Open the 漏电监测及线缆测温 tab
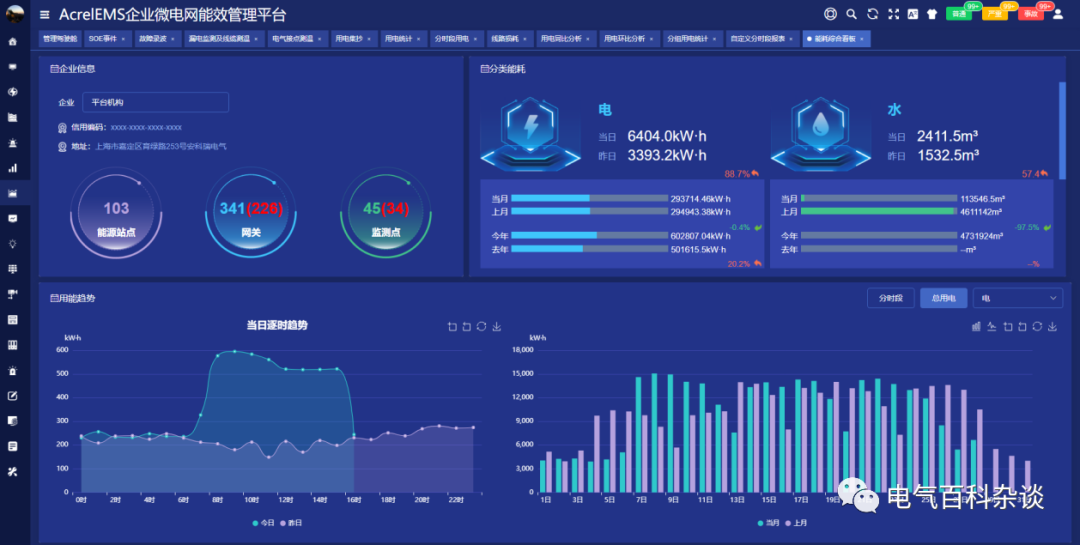Image resolution: width=1080 pixels, height=545 pixels. (x=224, y=39)
